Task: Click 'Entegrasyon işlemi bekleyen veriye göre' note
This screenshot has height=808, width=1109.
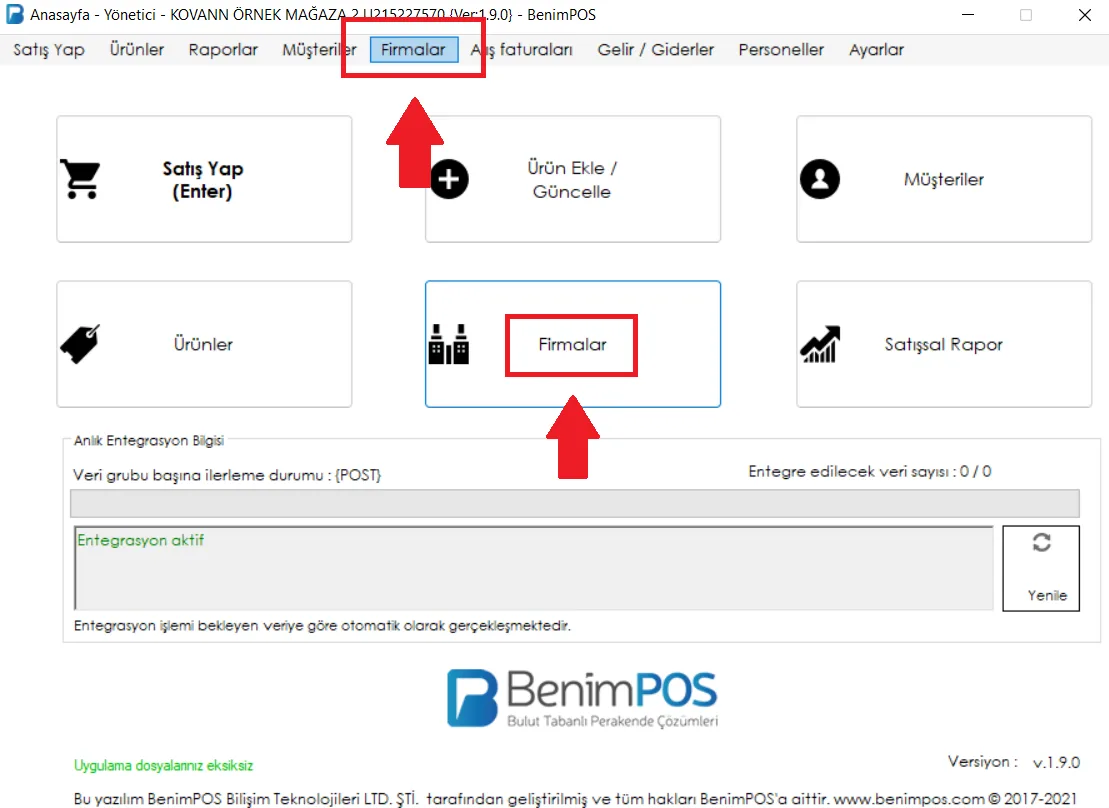Action: [x=322, y=625]
